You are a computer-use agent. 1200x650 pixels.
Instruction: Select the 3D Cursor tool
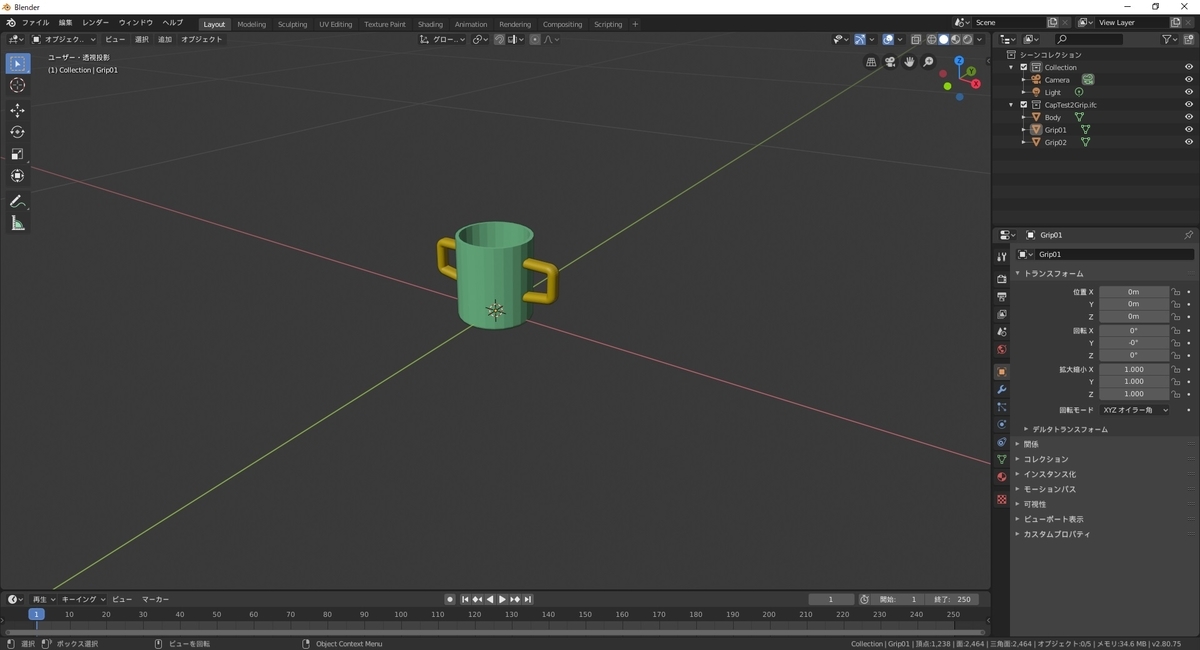(17, 86)
